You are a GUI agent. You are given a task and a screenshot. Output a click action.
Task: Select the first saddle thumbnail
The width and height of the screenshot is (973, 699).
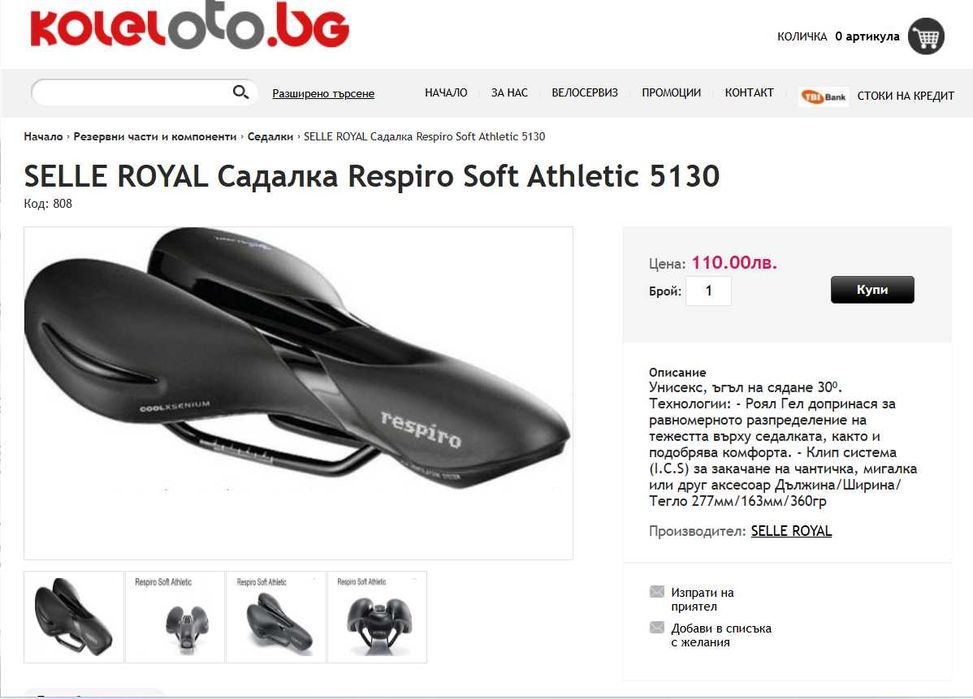coord(74,617)
